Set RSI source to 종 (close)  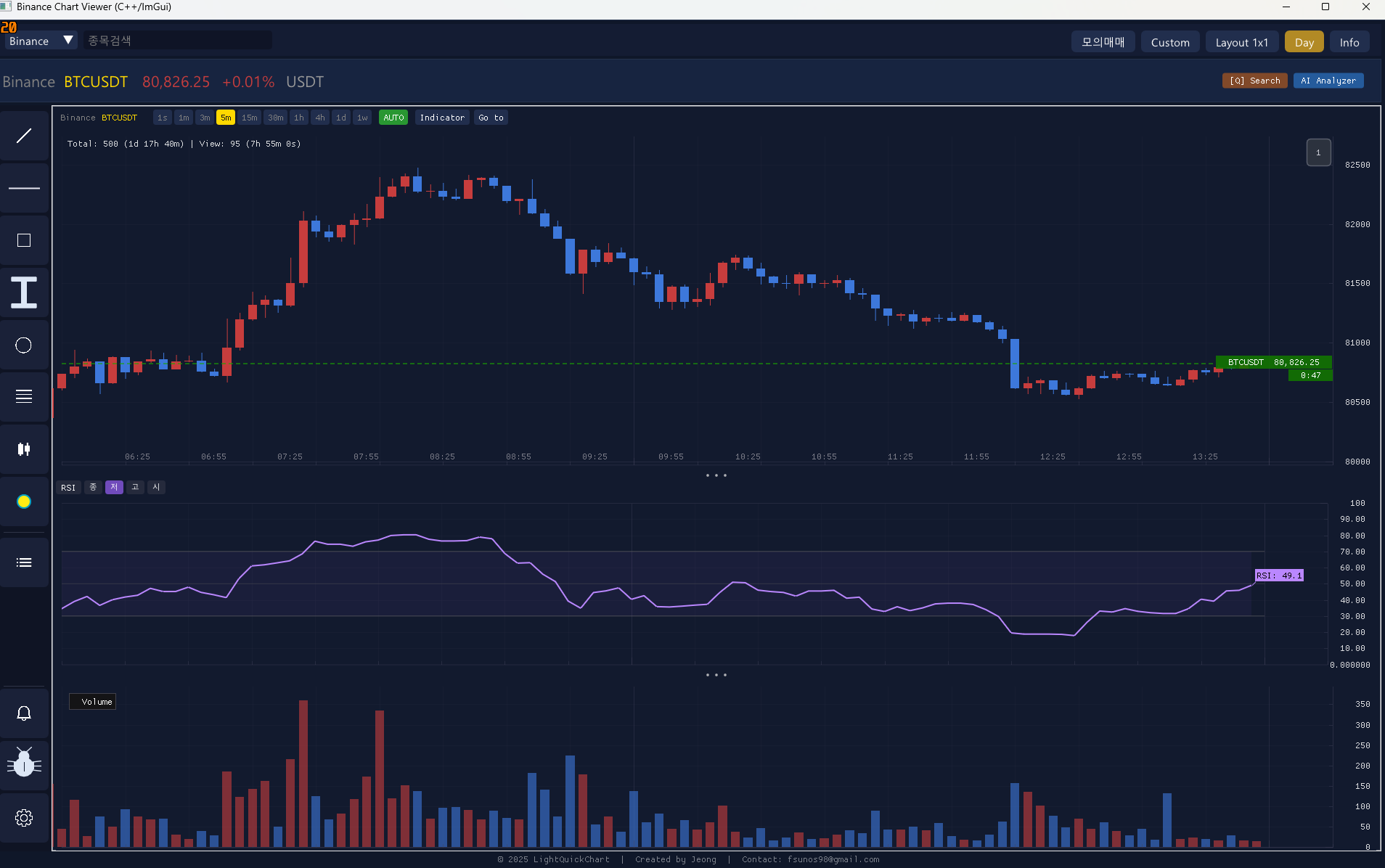point(93,487)
